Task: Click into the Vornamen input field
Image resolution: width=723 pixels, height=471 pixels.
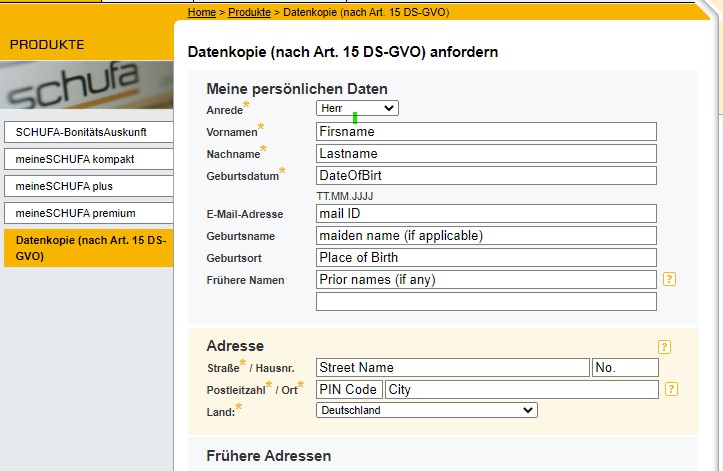Action: 486,131
